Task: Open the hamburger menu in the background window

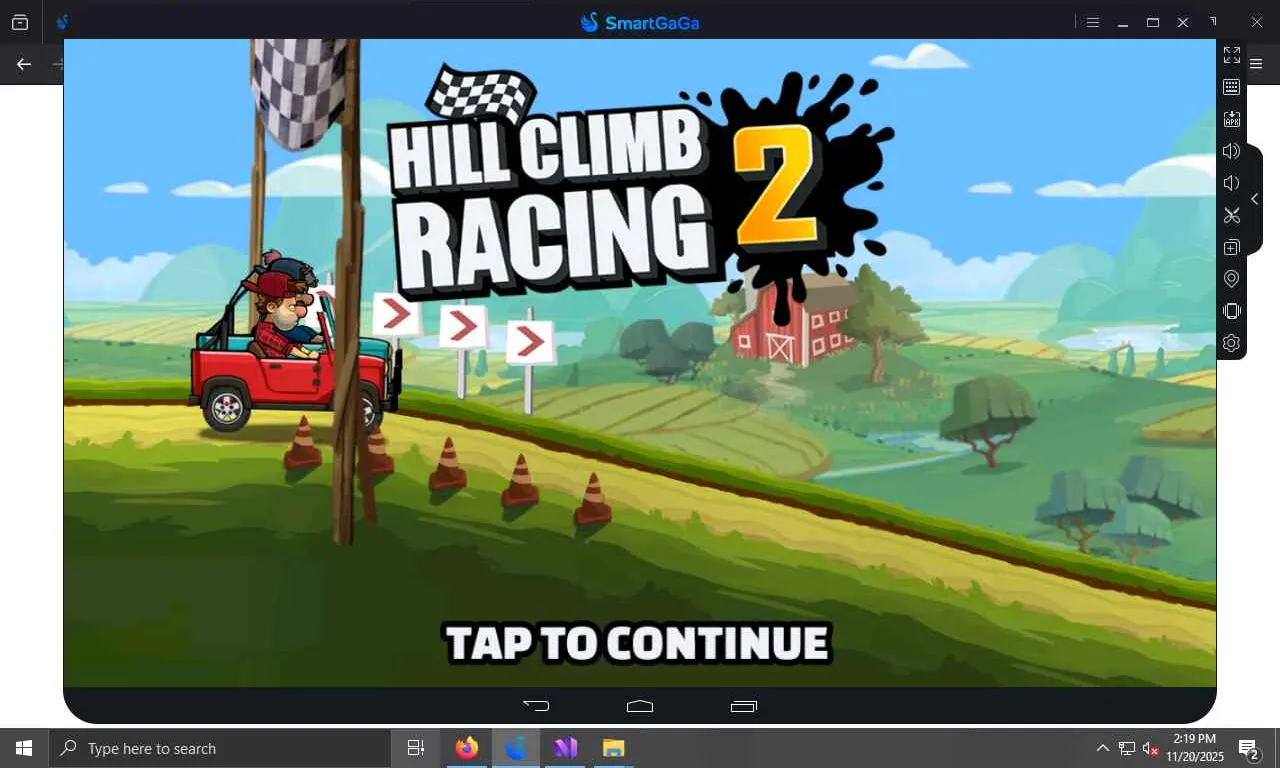Action: point(1257,63)
